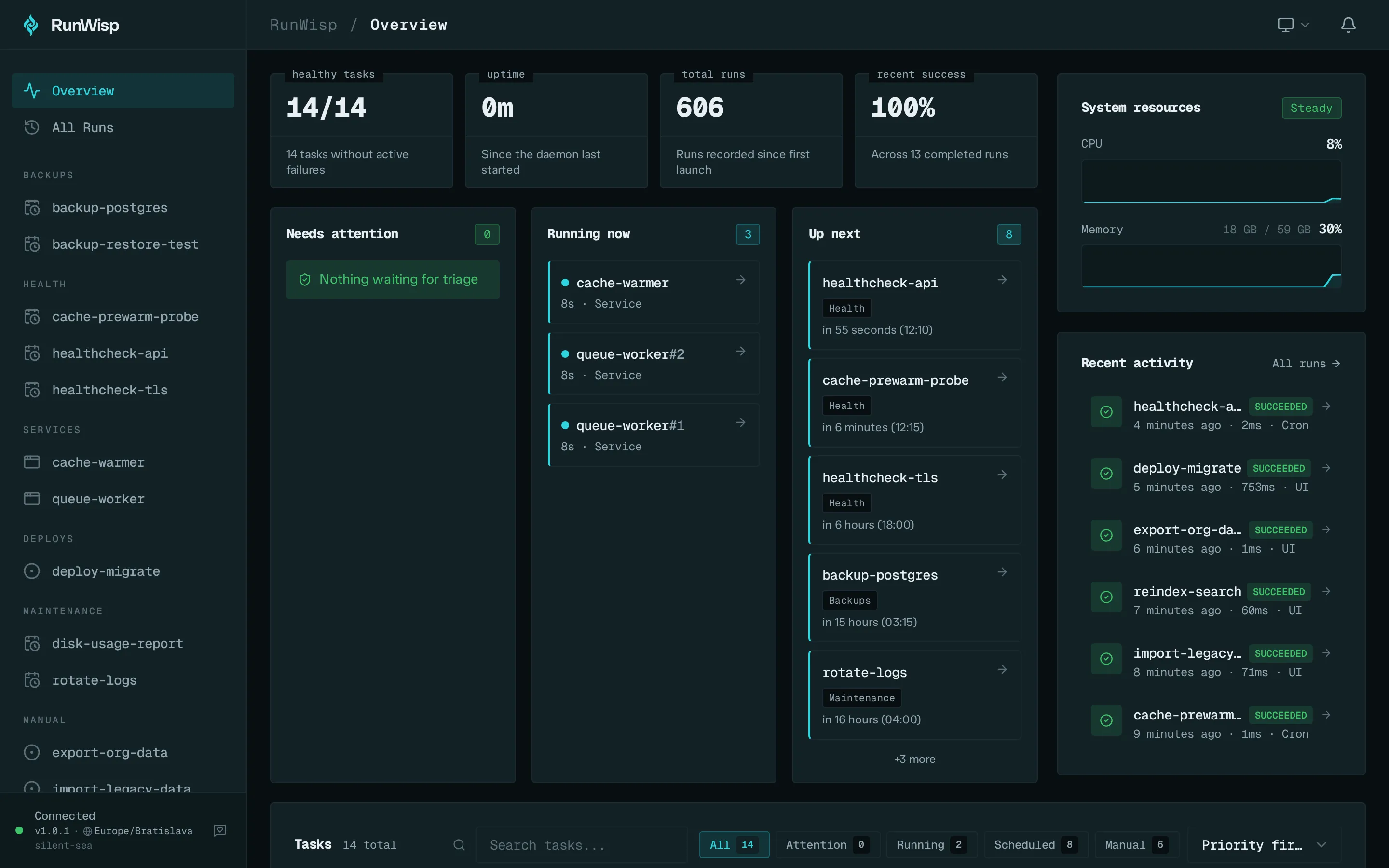Filter tasks by Manual
Image resolution: width=1389 pixels, height=868 pixels.
[1136, 844]
